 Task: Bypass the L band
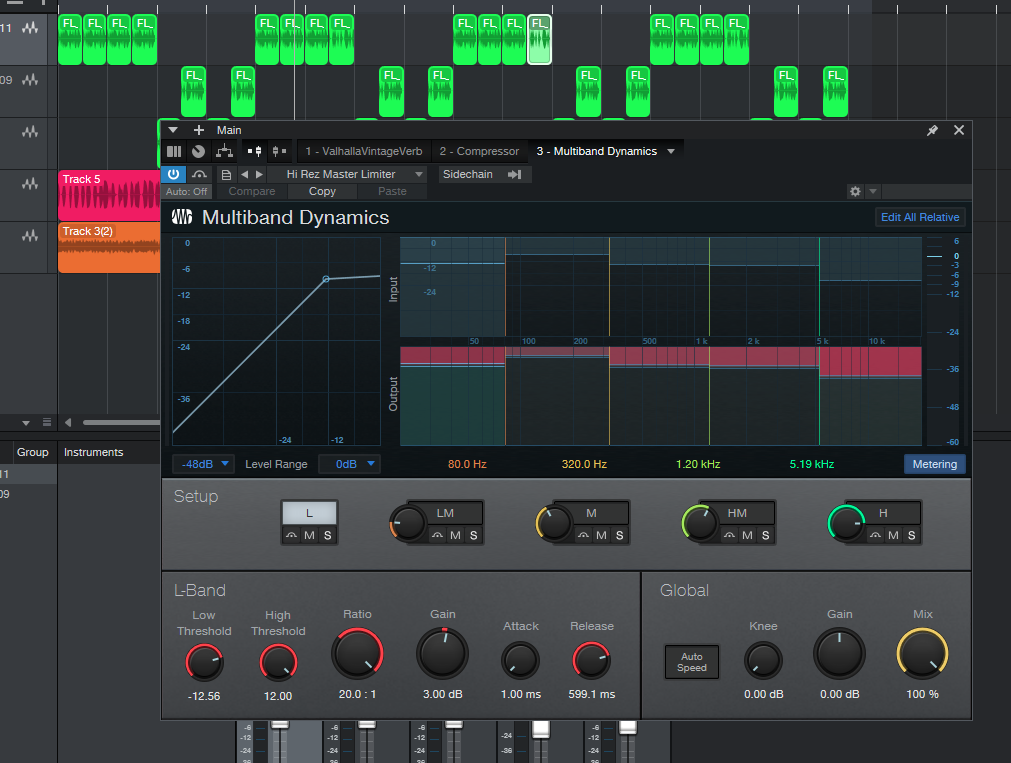291,535
